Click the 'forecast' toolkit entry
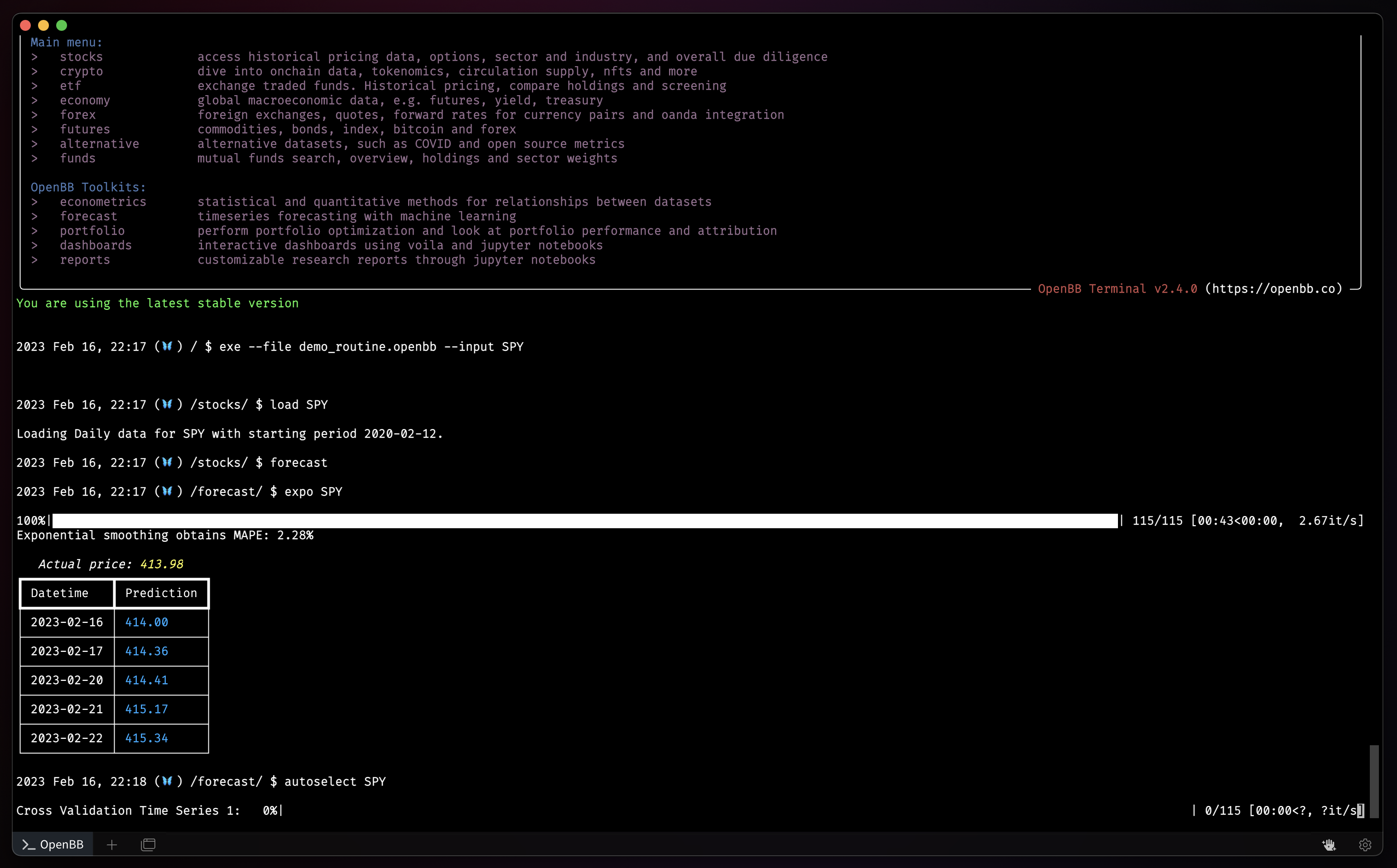 [x=88, y=217]
